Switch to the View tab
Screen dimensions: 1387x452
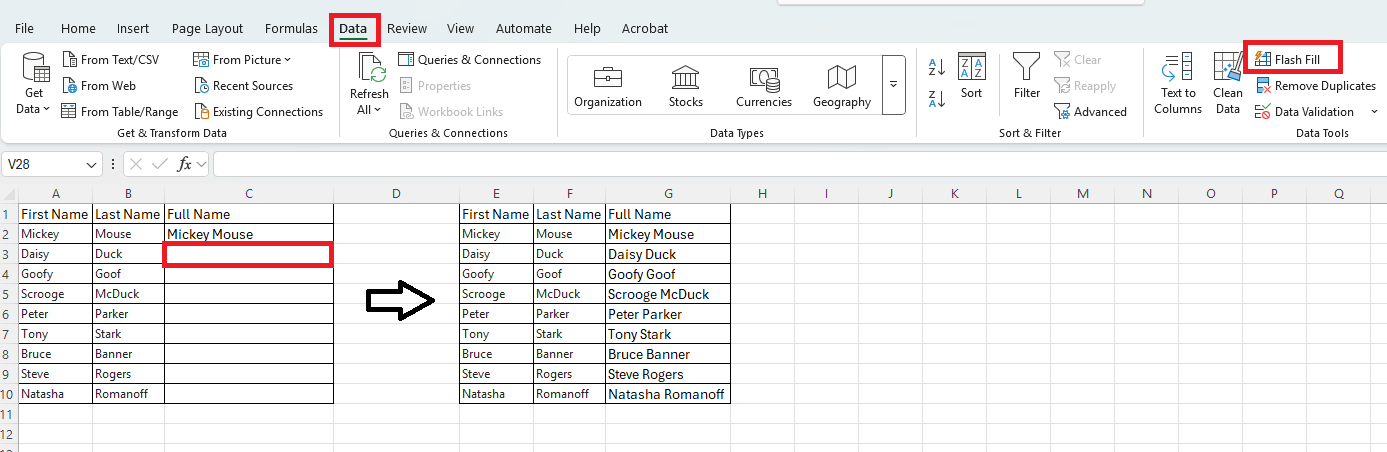click(460, 29)
